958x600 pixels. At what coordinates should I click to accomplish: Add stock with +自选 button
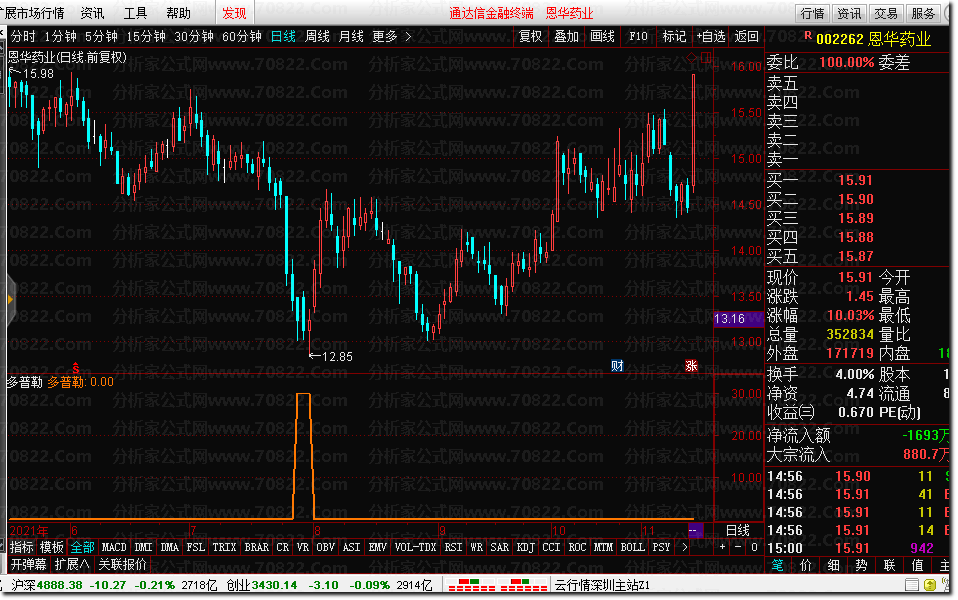point(711,37)
